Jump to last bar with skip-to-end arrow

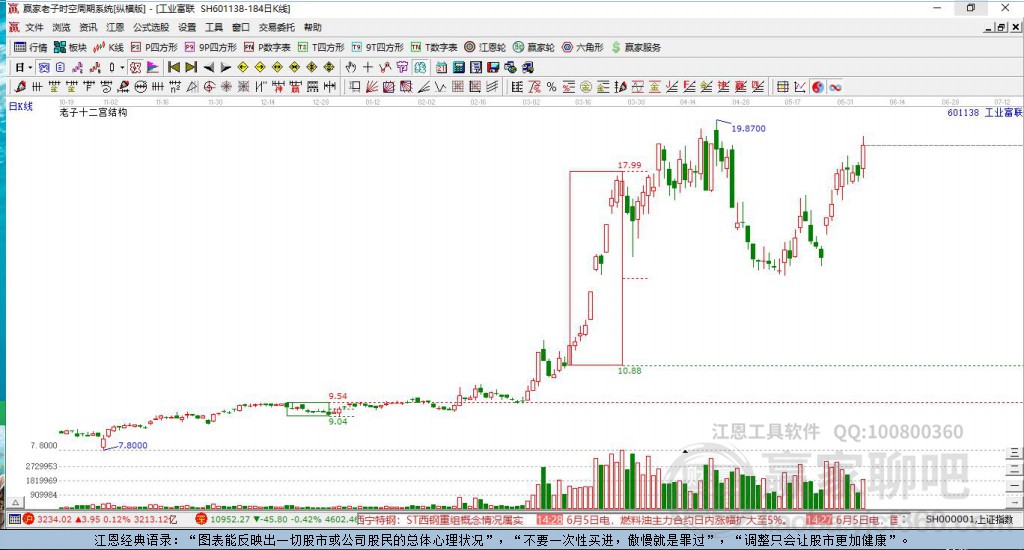pyautogui.click(x=191, y=67)
